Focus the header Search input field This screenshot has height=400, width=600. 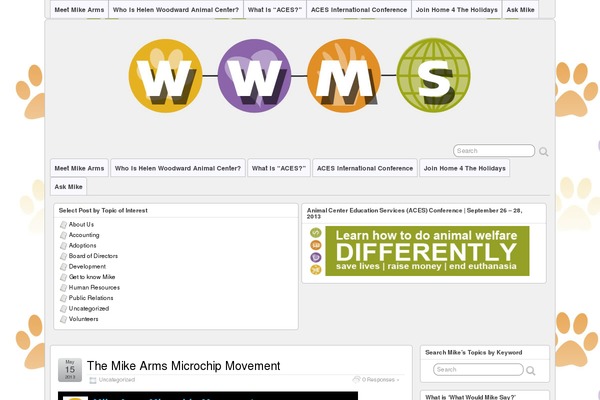[494, 151]
